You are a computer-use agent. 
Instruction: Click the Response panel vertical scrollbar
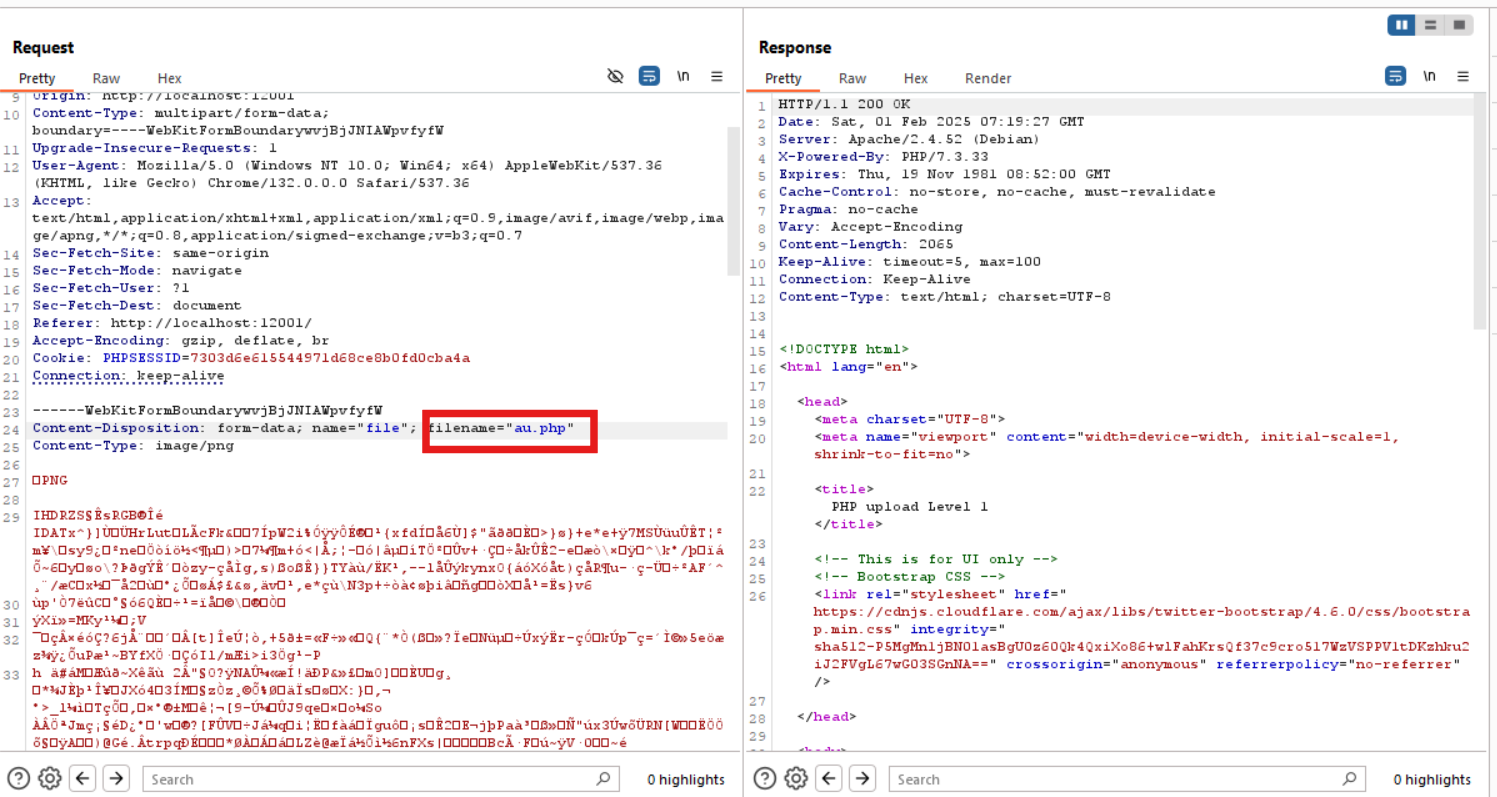pos(1479,212)
